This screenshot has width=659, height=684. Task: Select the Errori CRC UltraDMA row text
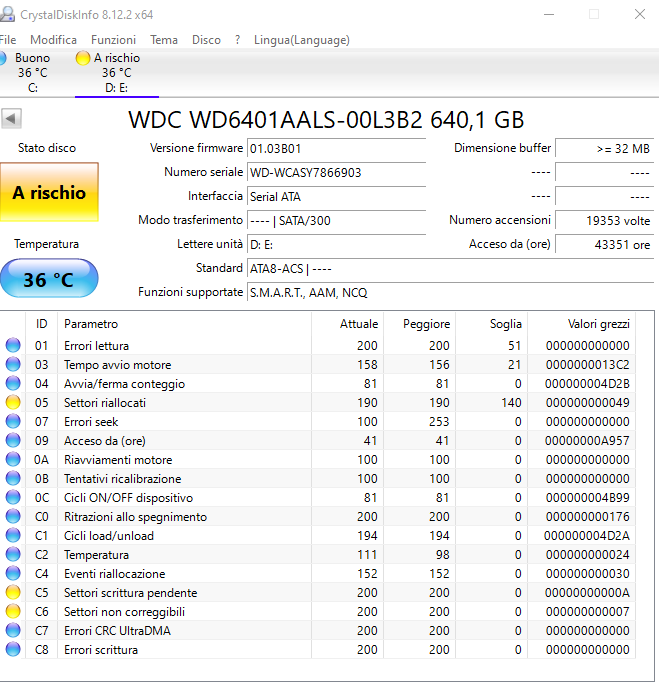click(x=117, y=631)
